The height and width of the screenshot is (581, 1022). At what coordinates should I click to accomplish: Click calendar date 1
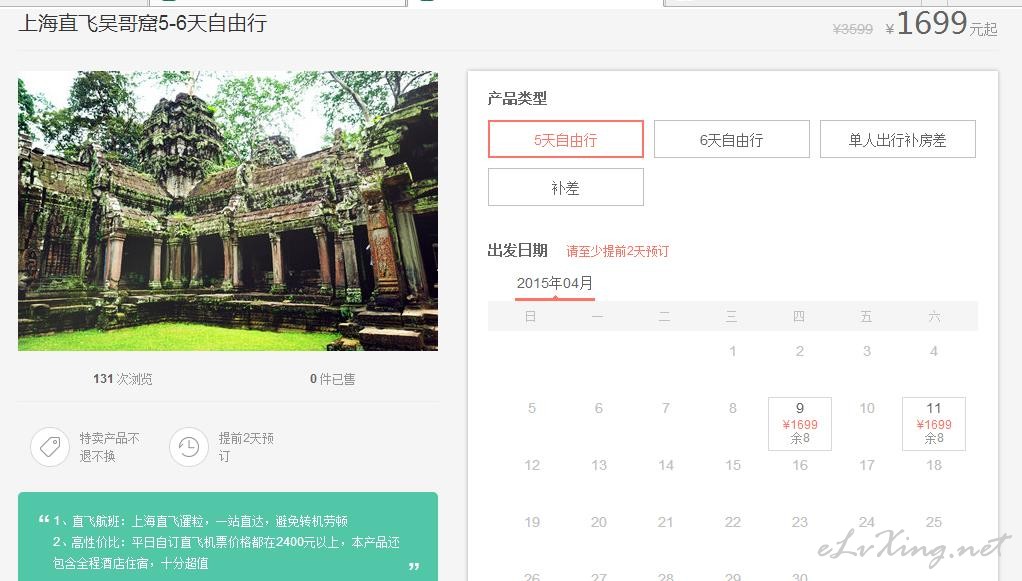(x=733, y=351)
